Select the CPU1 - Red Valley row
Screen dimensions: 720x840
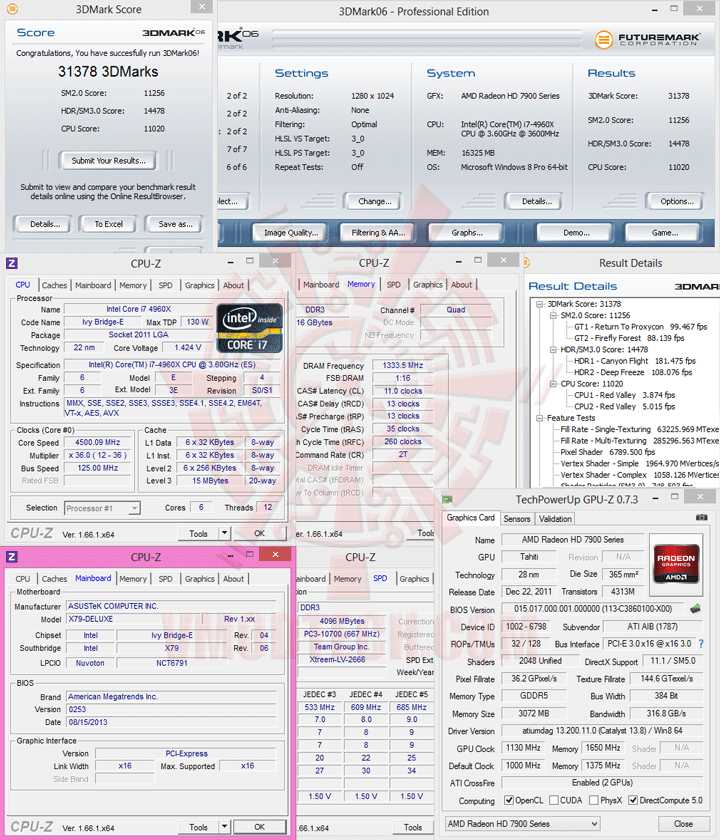(x=625, y=395)
